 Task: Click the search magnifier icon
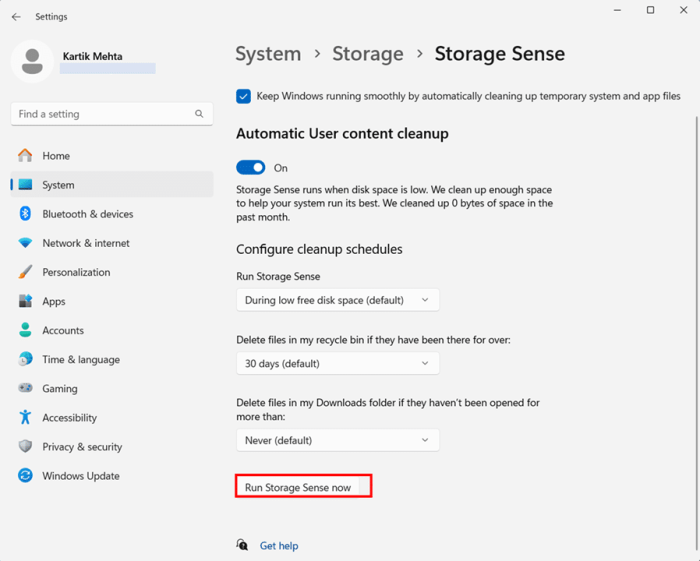pyautogui.click(x=199, y=114)
